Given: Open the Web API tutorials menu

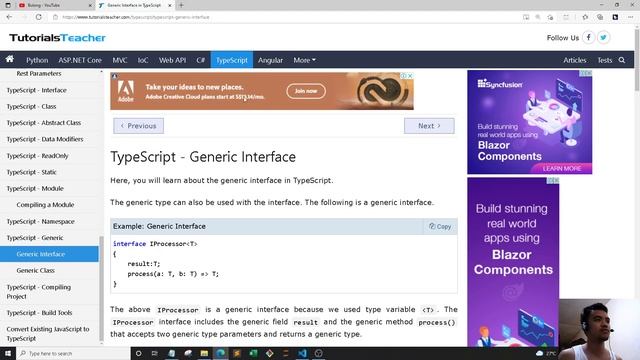Looking at the screenshot, I should point(172,60).
